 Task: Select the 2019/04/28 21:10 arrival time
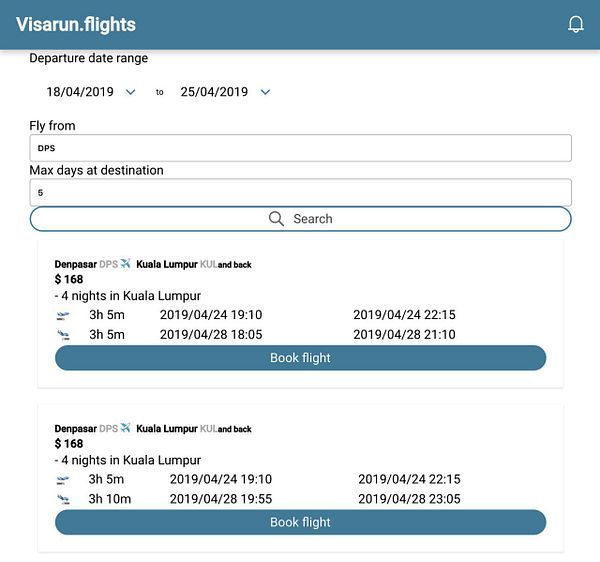pos(405,335)
